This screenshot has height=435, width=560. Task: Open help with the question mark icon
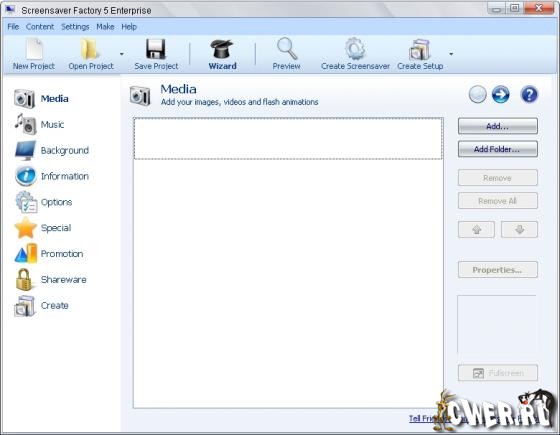point(529,95)
